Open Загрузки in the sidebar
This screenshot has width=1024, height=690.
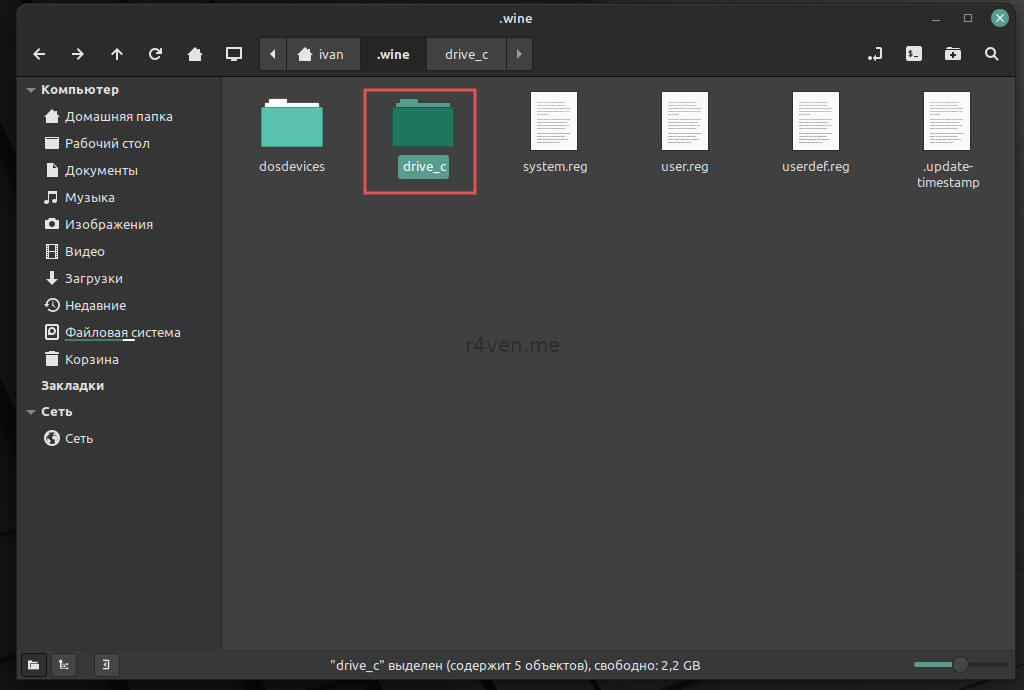[x=93, y=278]
